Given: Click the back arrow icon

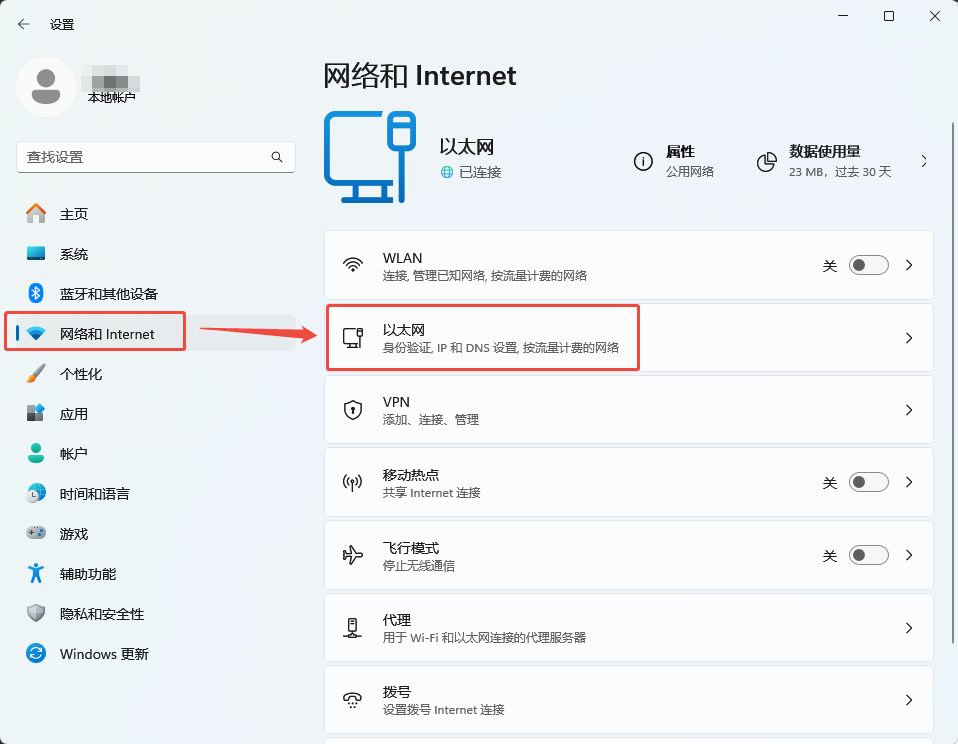Looking at the screenshot, I should (24, 24).
